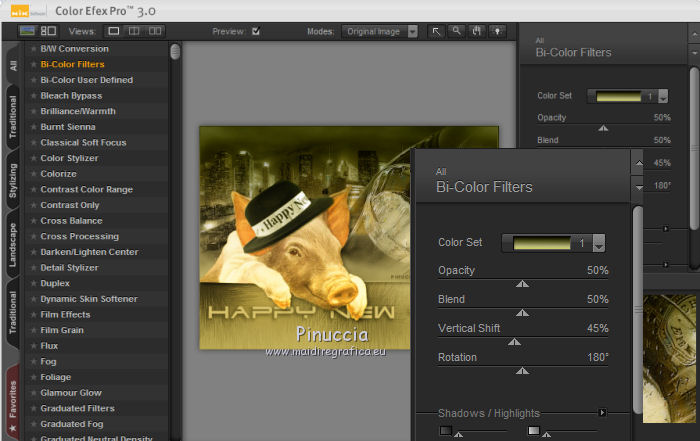
Task: Toggle favorite star for Cross Balance
Action: tap(33, 220)
